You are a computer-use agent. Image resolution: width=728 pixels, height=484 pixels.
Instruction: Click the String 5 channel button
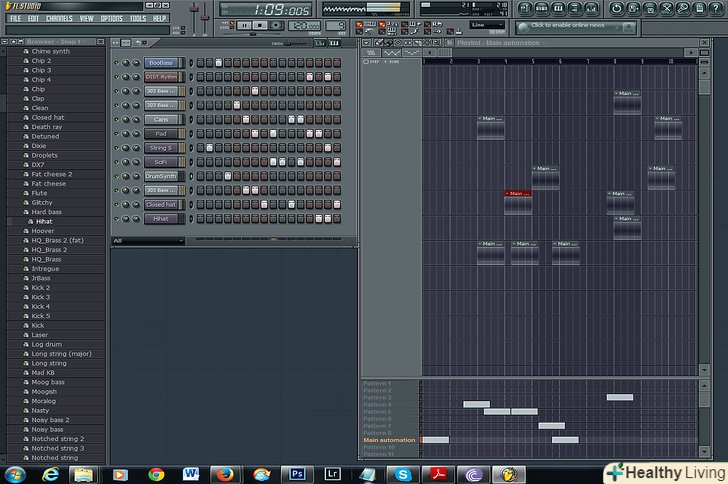(x=161, y=148)
